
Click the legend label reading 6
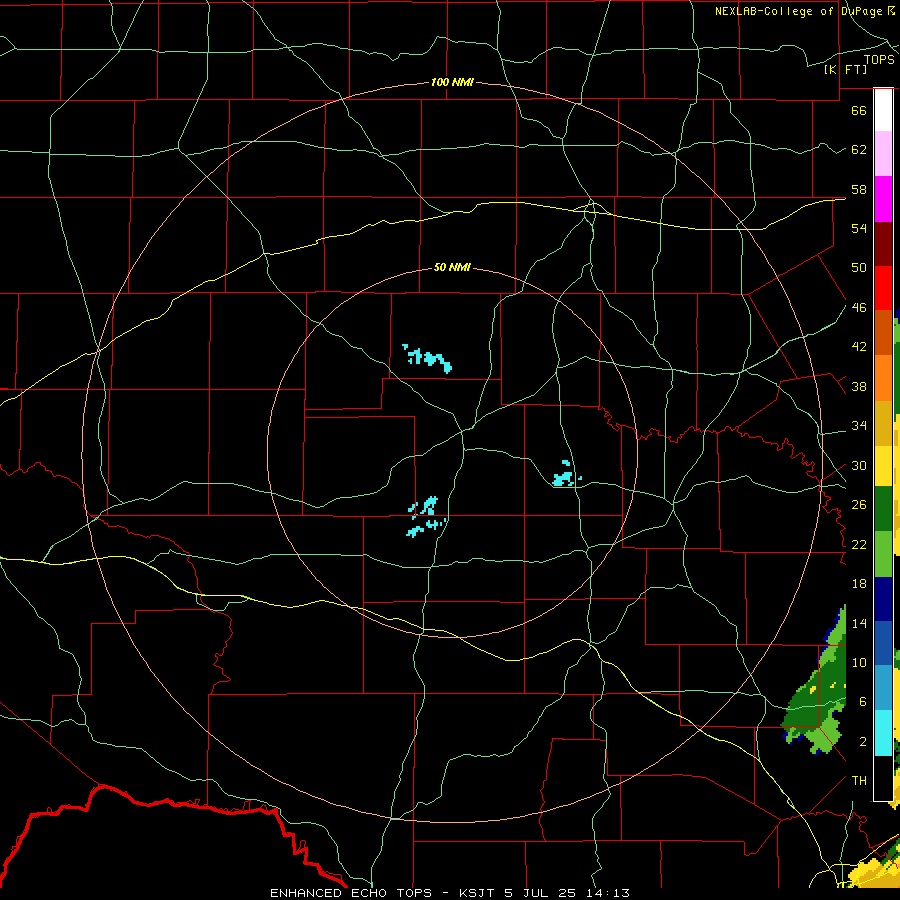coord(863,702)
